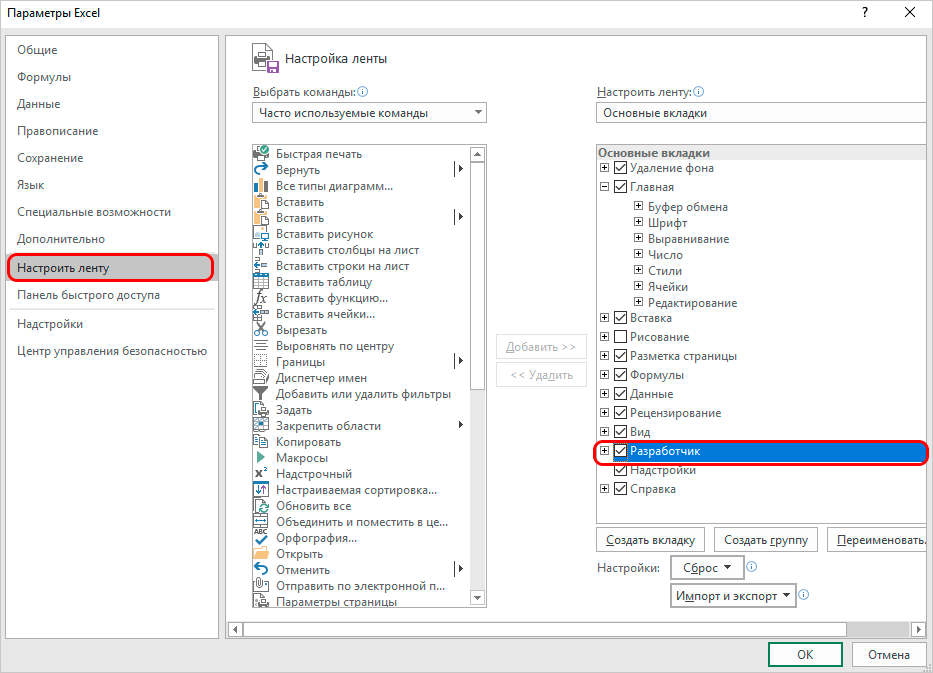
Task: Open the Основные вкладки dropdown
Action: (761, 112)
